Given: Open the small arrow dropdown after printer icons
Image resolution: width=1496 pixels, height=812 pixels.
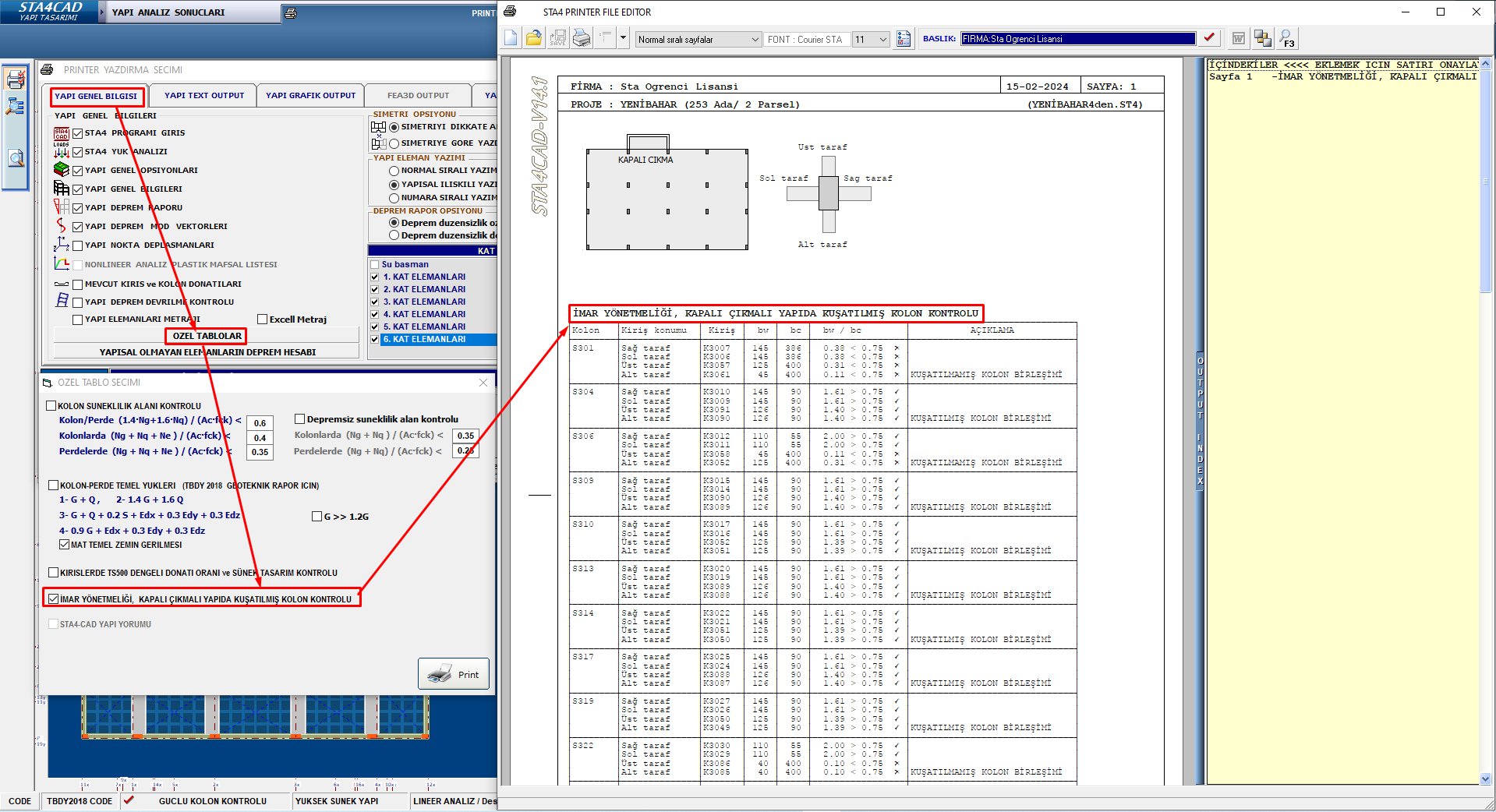Looking at the screenshot, I should (623, 38).
